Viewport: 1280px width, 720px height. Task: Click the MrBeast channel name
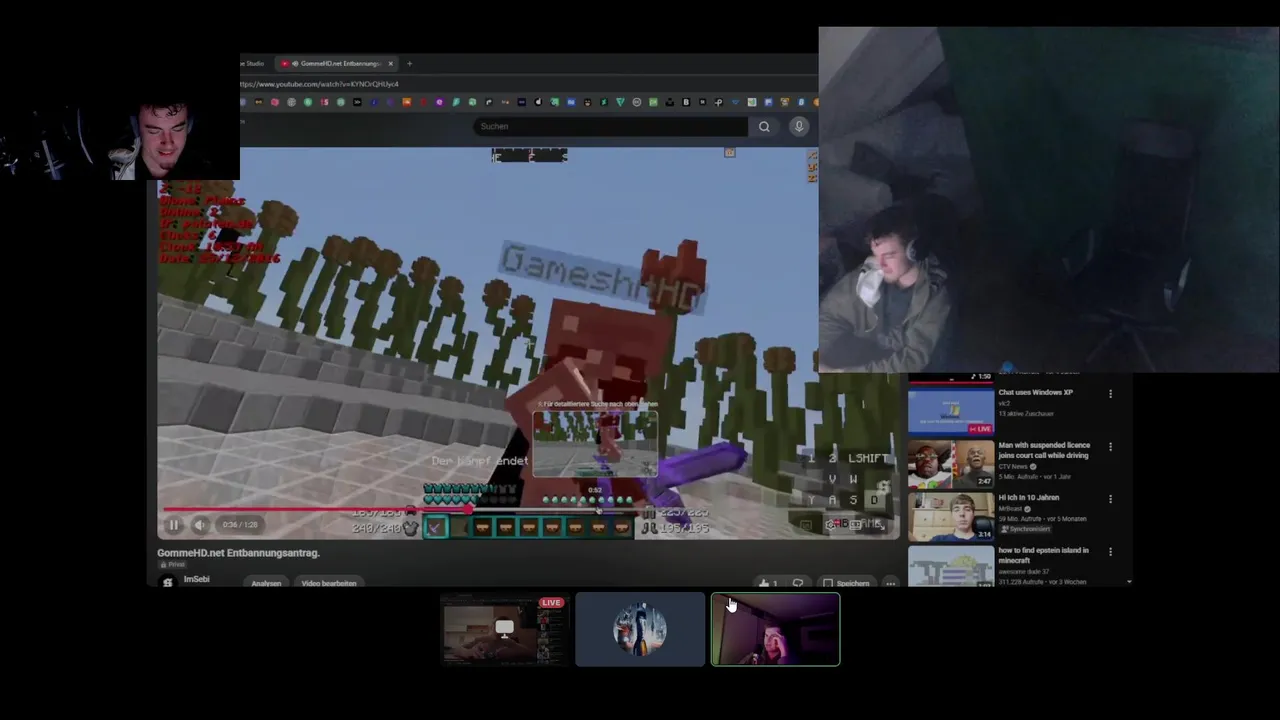pos(1010,509)
